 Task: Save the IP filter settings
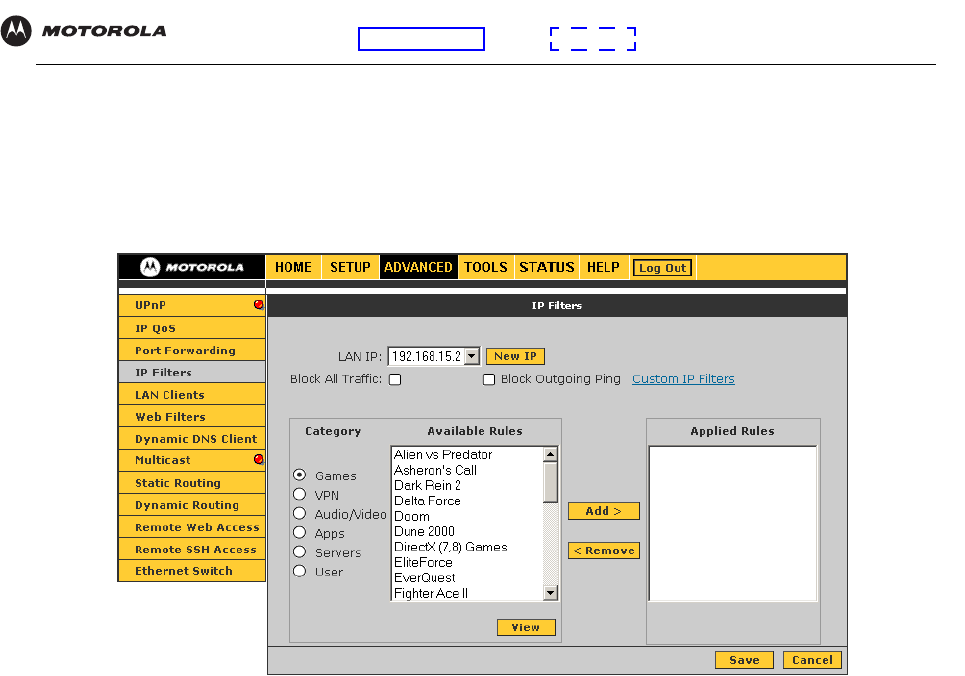point(744,660)
